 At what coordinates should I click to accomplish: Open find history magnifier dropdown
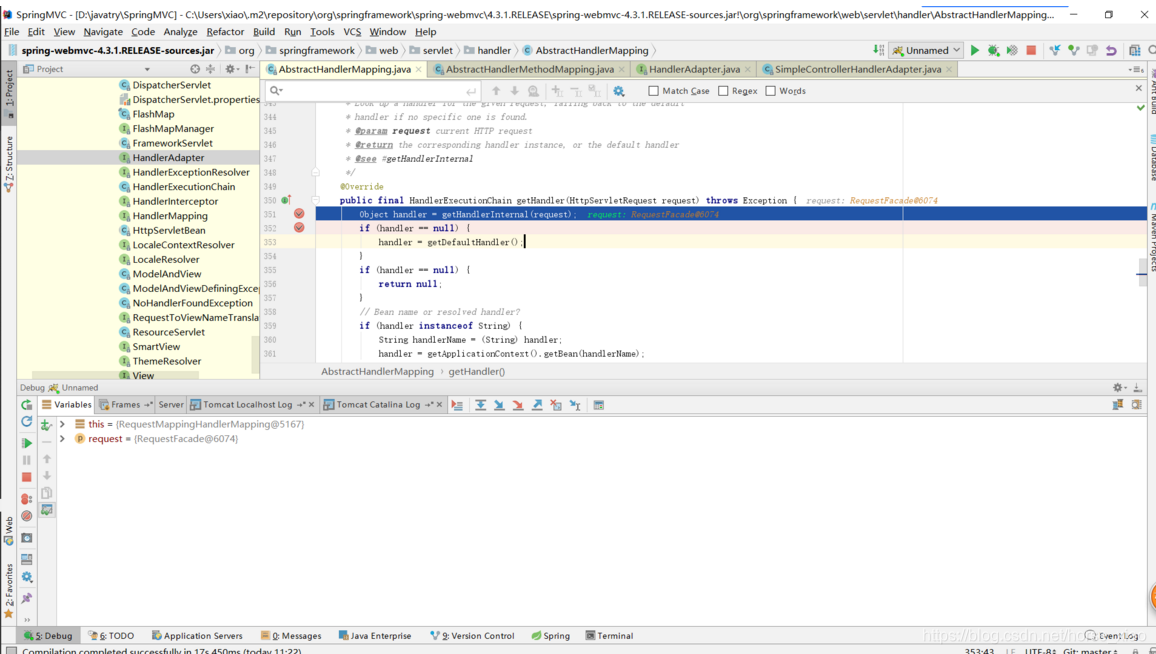(276, 91)
